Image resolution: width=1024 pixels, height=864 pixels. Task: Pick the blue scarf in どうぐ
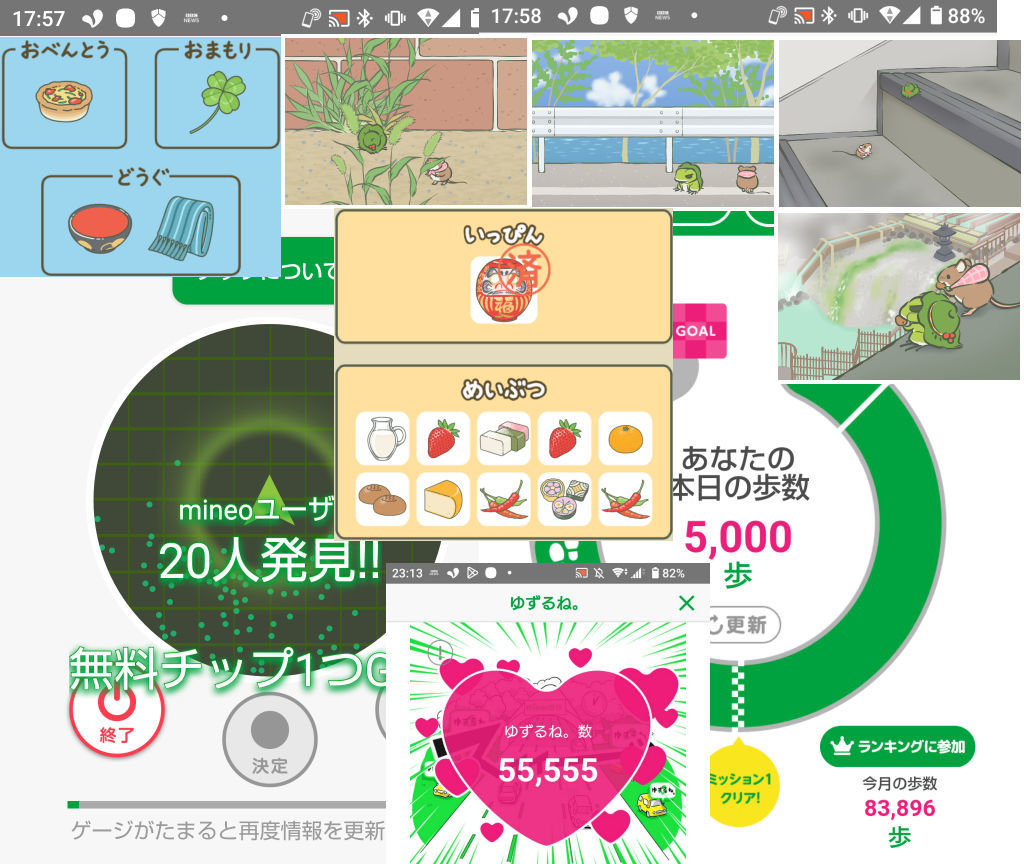pos(182,228)
